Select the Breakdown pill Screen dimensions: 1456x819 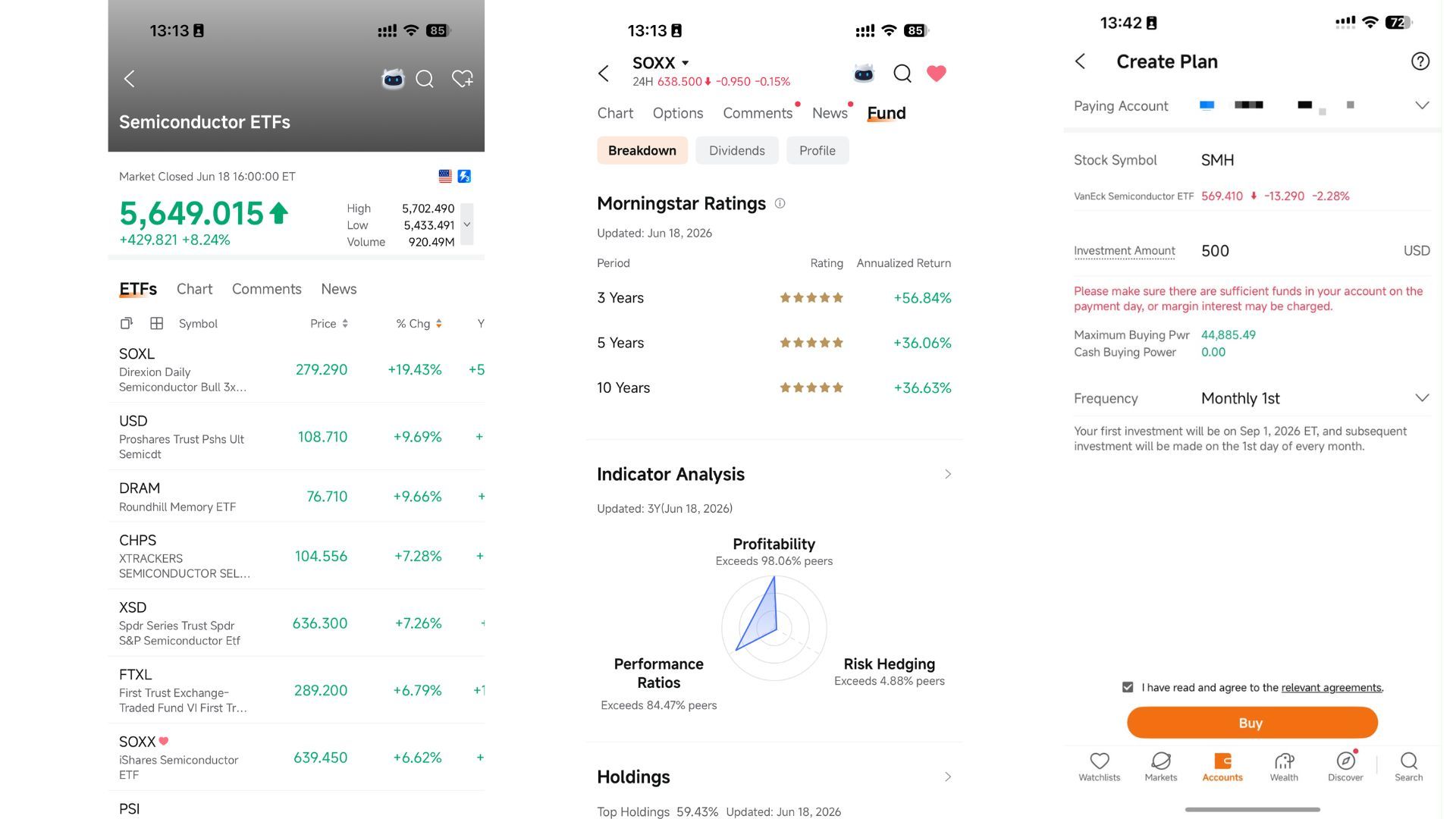(642, 150)
